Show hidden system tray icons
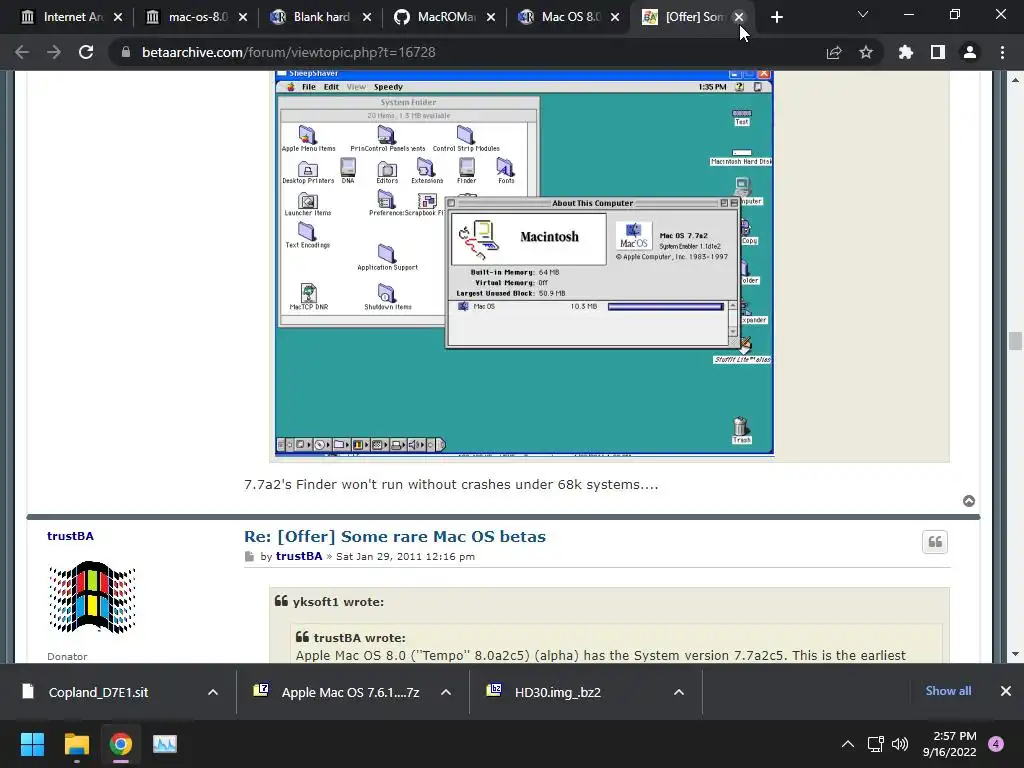The image size is (1024, 768). pos(848,744)
